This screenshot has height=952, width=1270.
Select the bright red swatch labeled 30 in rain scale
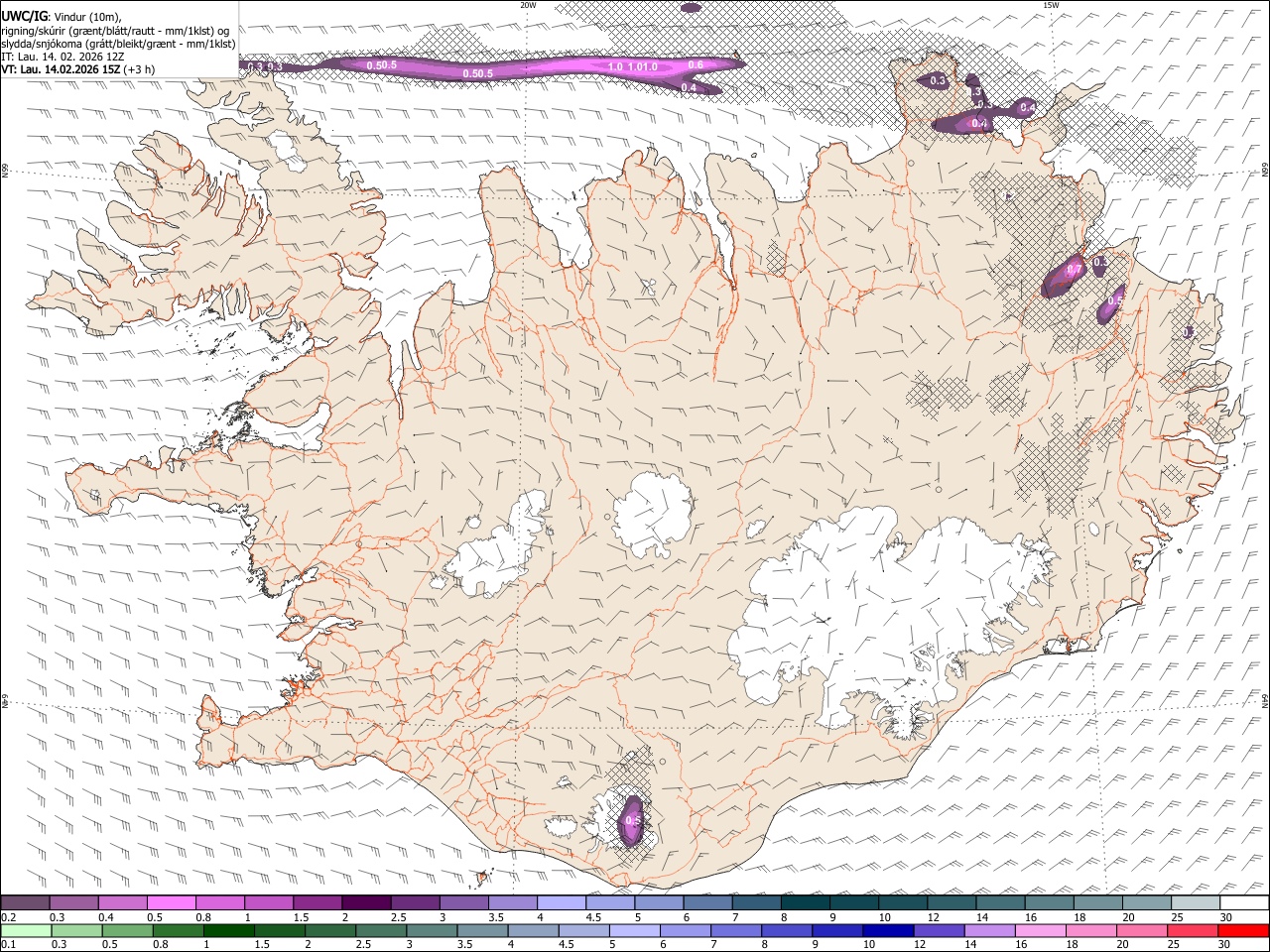tap(1243, 930)
